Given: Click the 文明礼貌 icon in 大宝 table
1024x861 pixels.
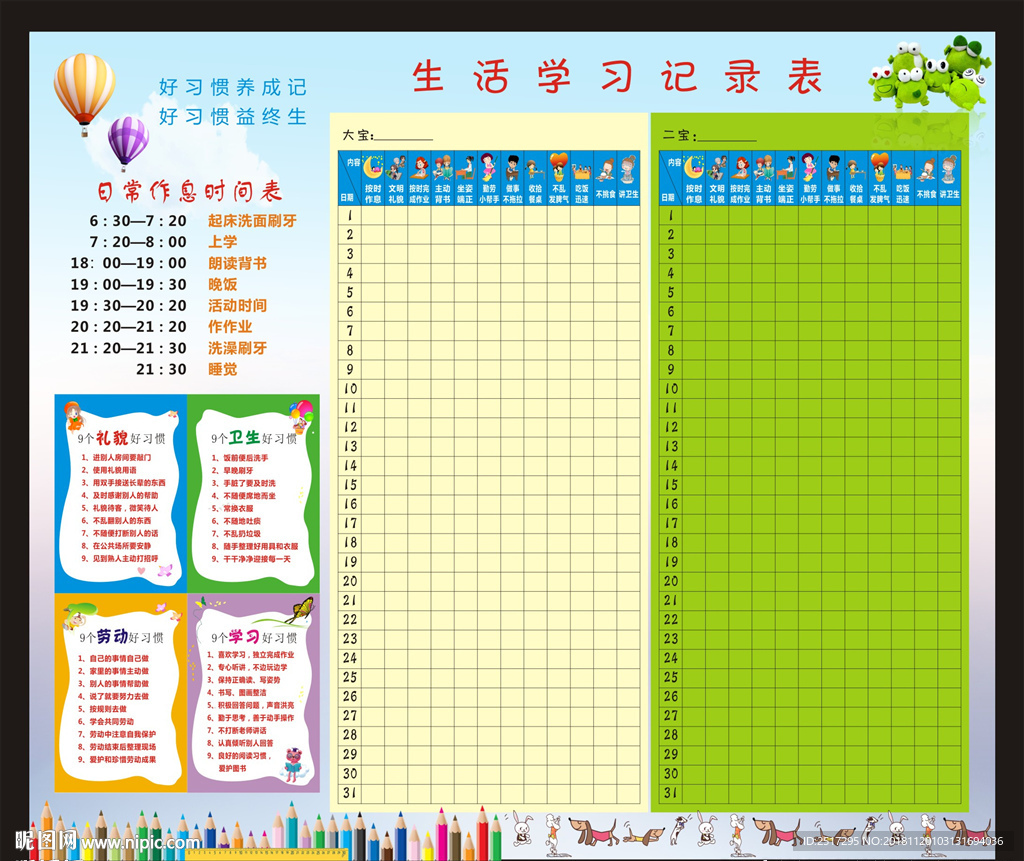Looking at the screenshot, I should pyautogui.click(x=396, y=168).
